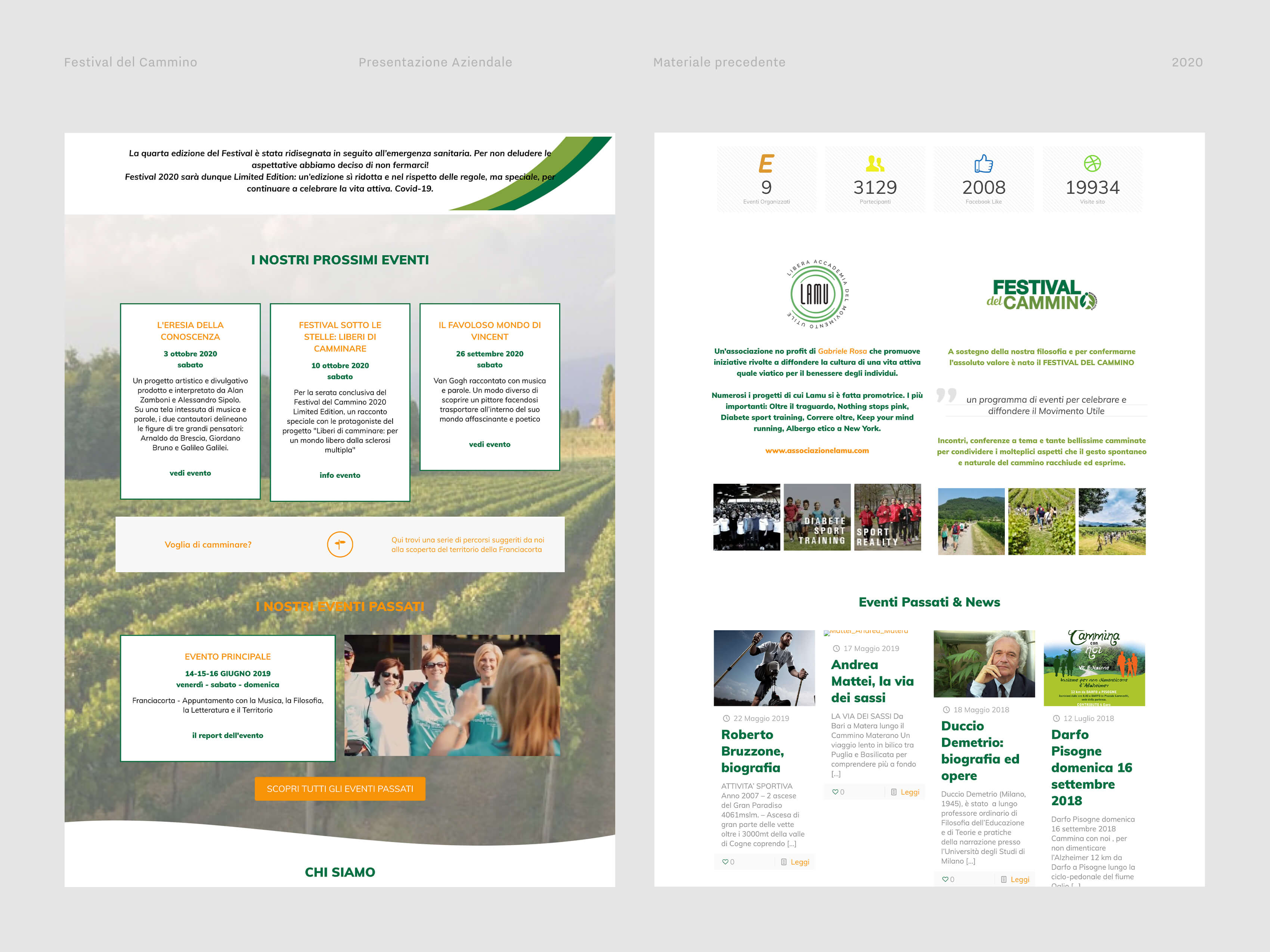
Task: Click the 'Eventi Passati & News' heading
Action: 930,602
